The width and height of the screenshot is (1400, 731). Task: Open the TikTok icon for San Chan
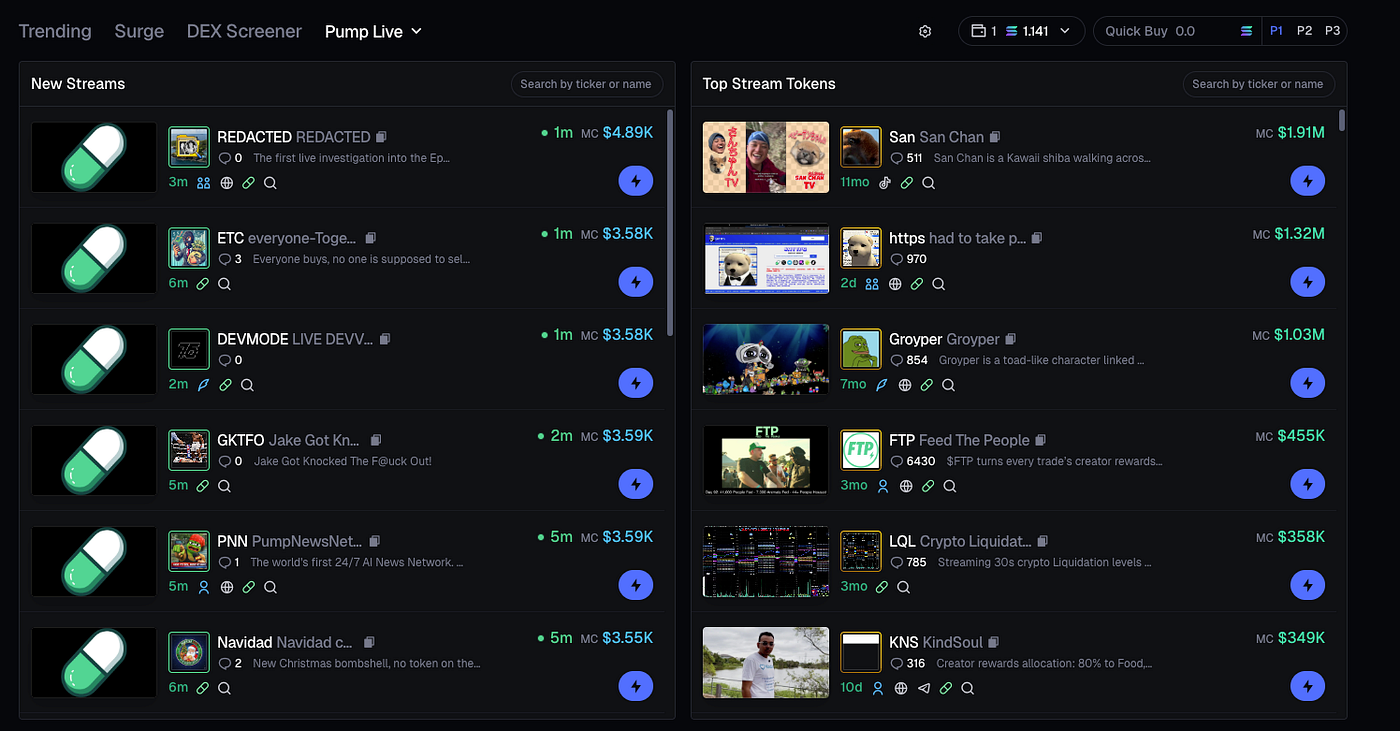coord(884,183)
